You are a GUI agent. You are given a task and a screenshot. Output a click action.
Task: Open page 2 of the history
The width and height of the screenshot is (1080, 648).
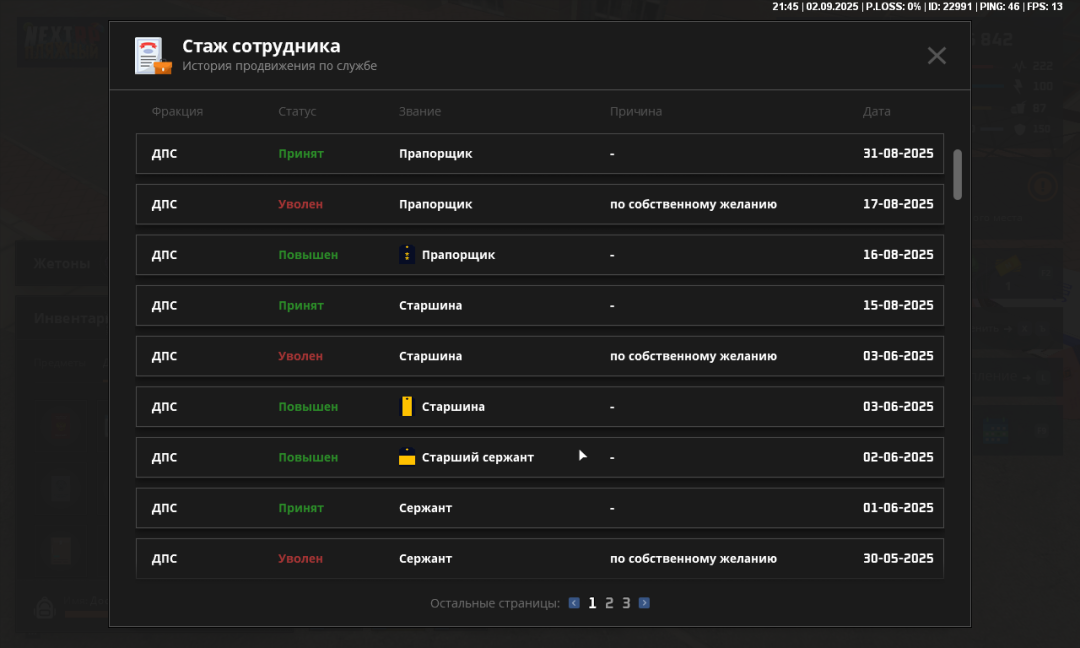(x=609, y=603)
